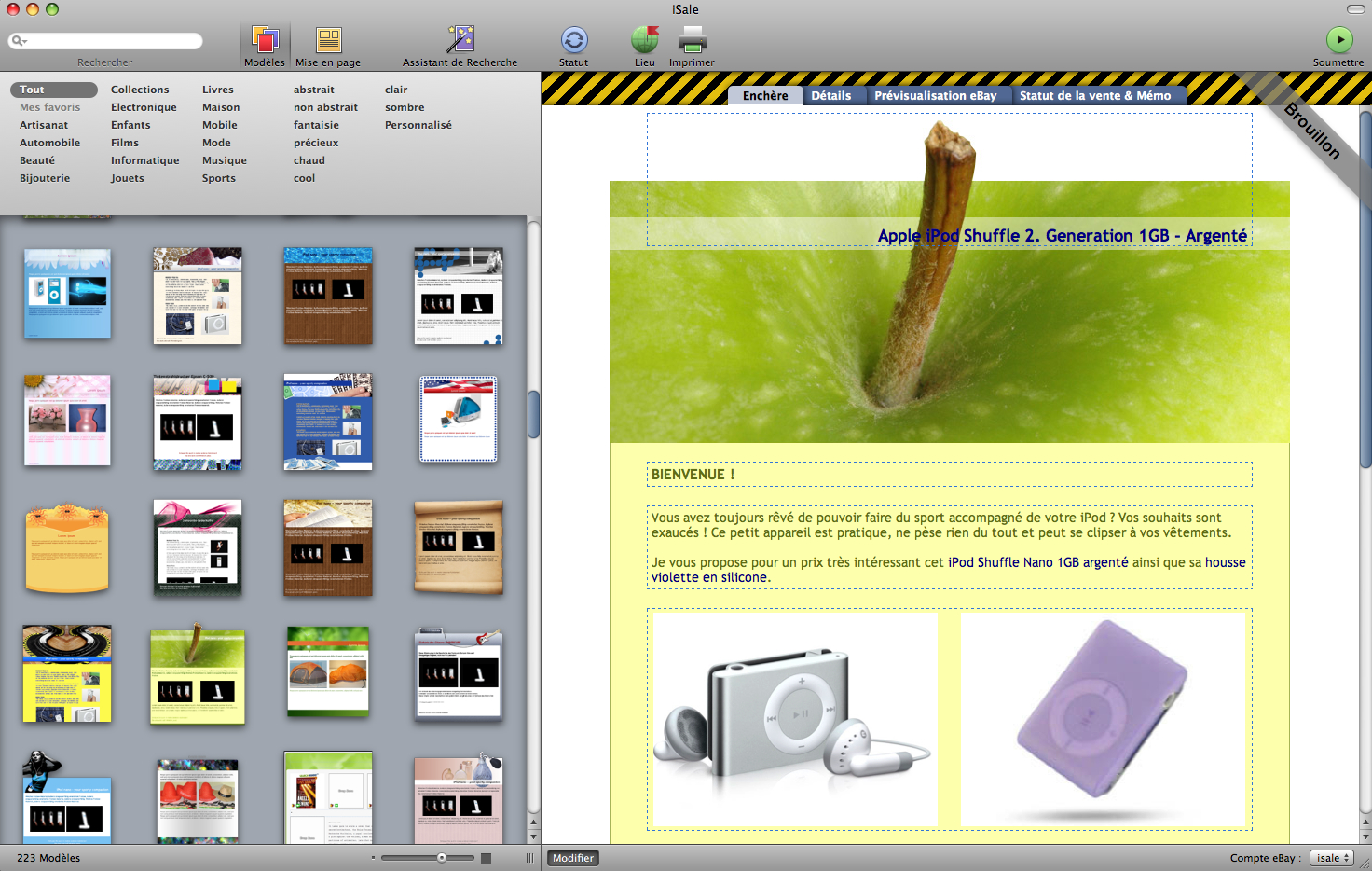The image size is (1372, 871).
Task: Filter by the chaud style
Action: (309, 160)
